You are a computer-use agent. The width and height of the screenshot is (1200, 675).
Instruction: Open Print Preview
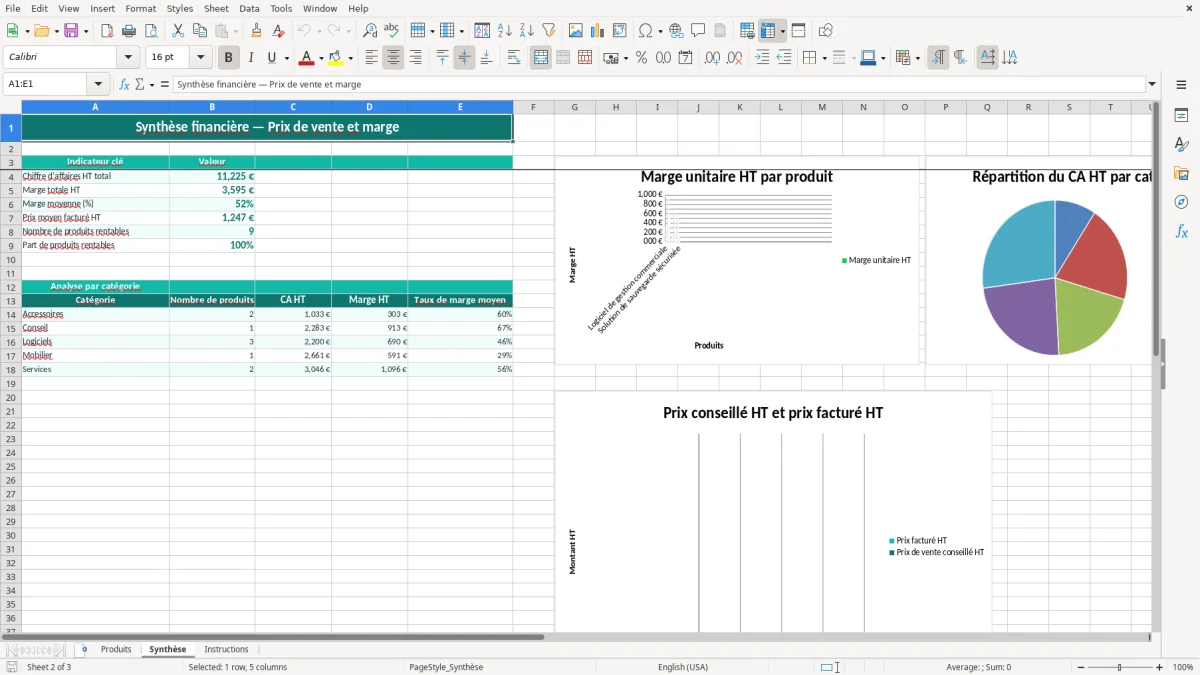[151, 31]
